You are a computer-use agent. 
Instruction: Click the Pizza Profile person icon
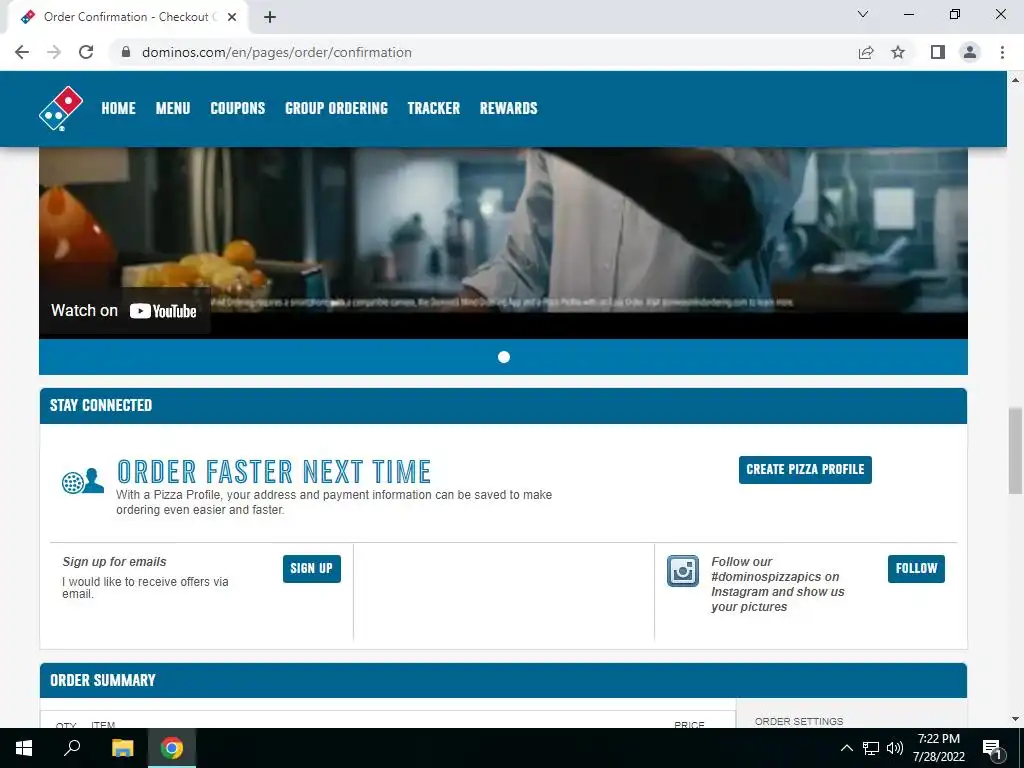tap(83, 481)
